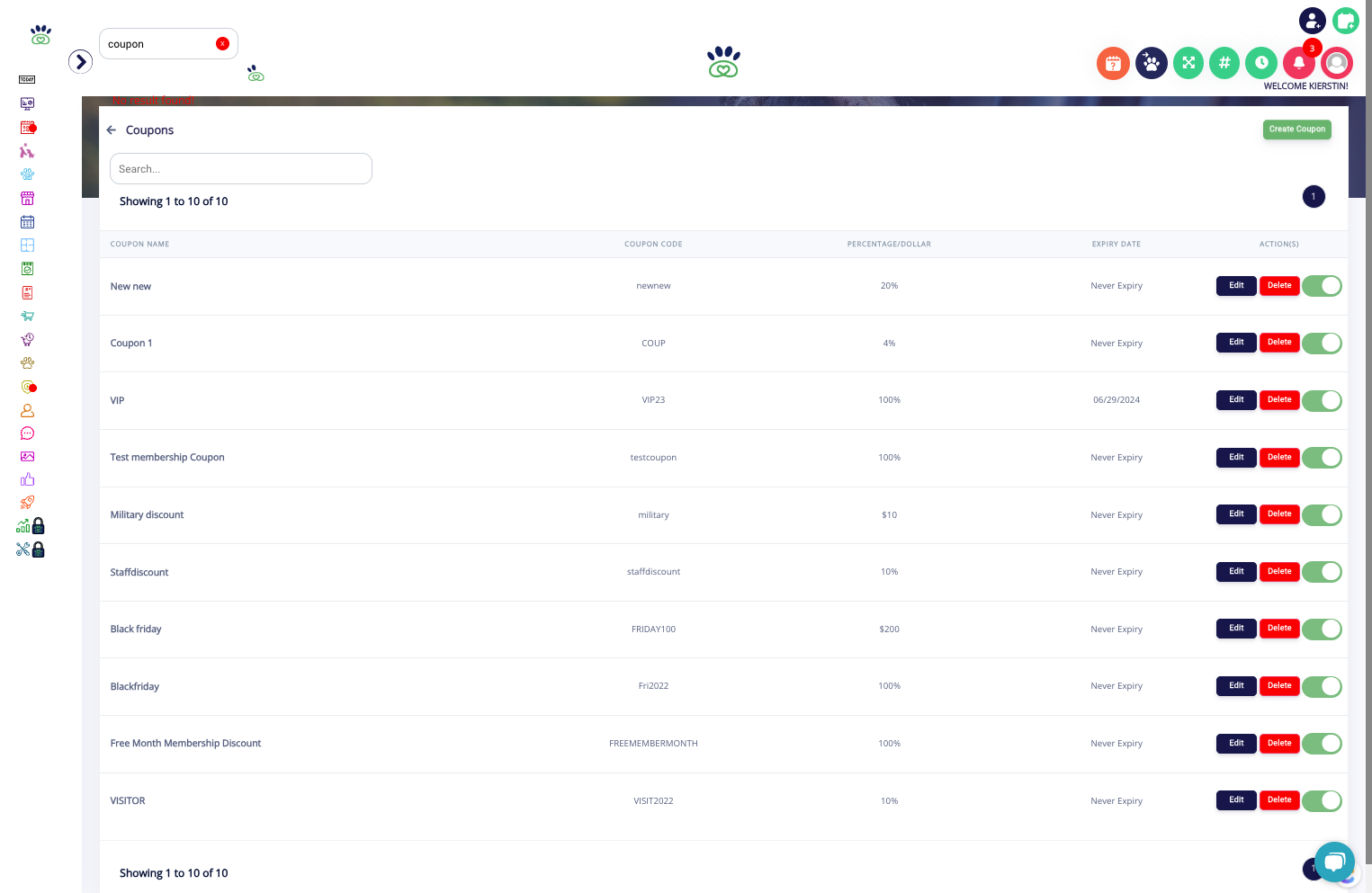Click the navy paw check-in icon

pyautogui.click(x=1152, y=63)
